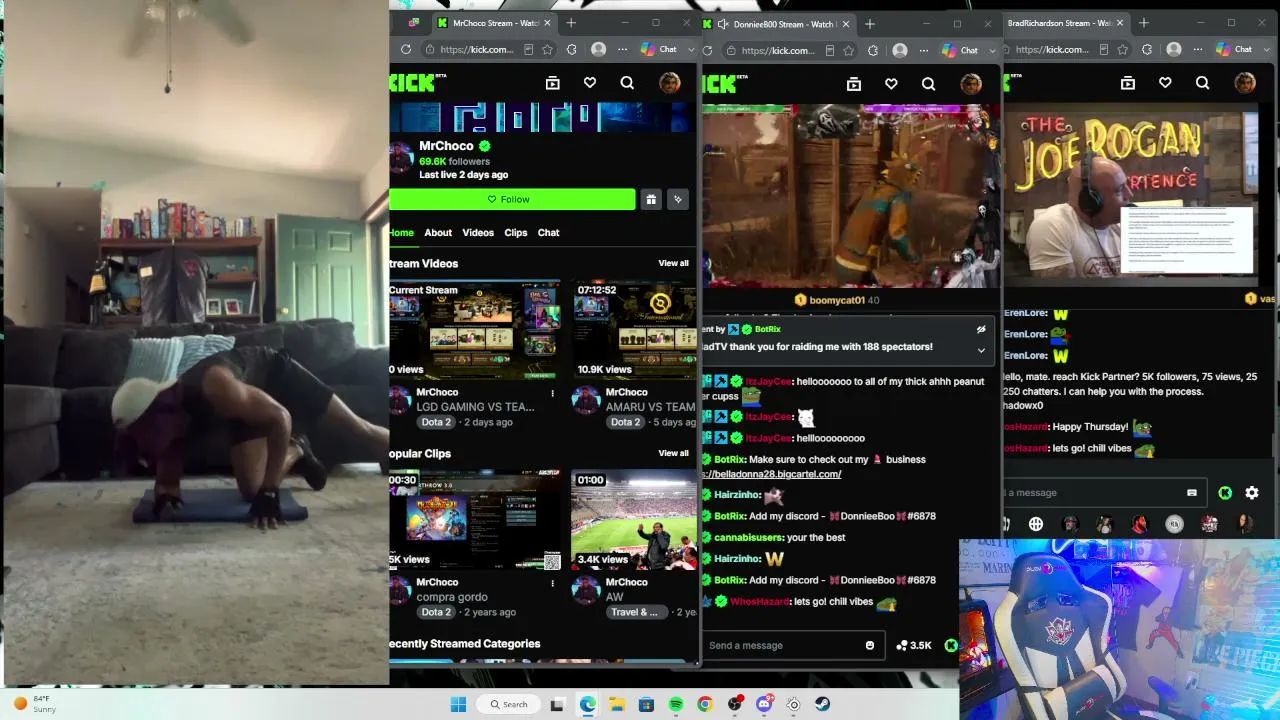Open followed channels heart in Donniee800 window
Screen dimensions: 1280x720
pyautogui.click(x=891, y=84)
